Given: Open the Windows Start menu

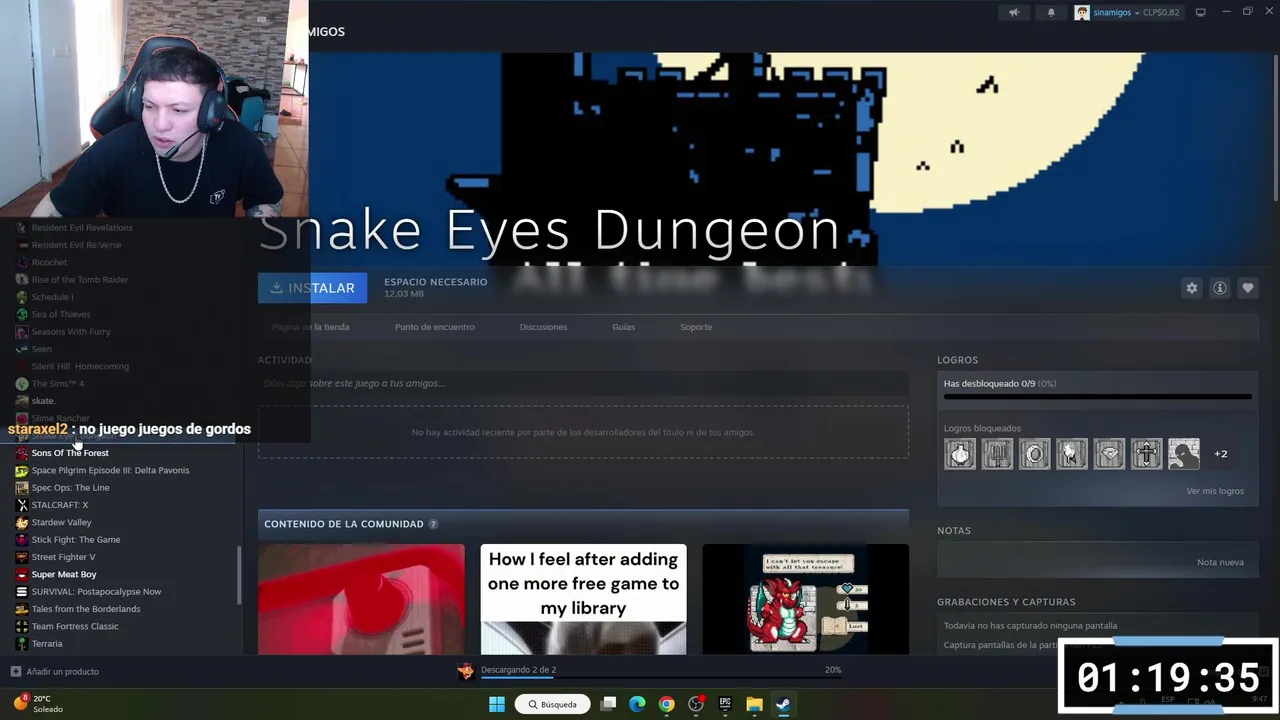Looking at the screenshot, I should (x=497, y=704).
